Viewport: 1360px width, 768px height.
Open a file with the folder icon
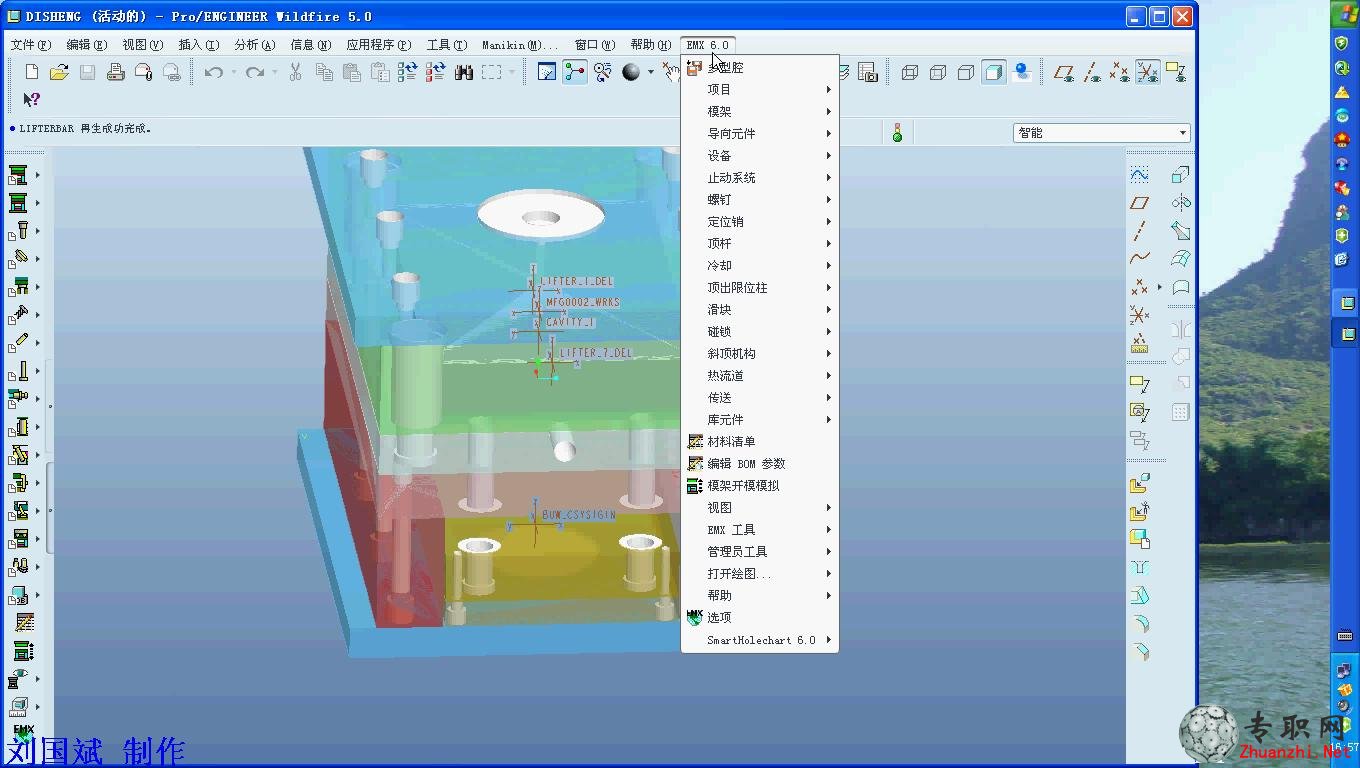[59, 72]
